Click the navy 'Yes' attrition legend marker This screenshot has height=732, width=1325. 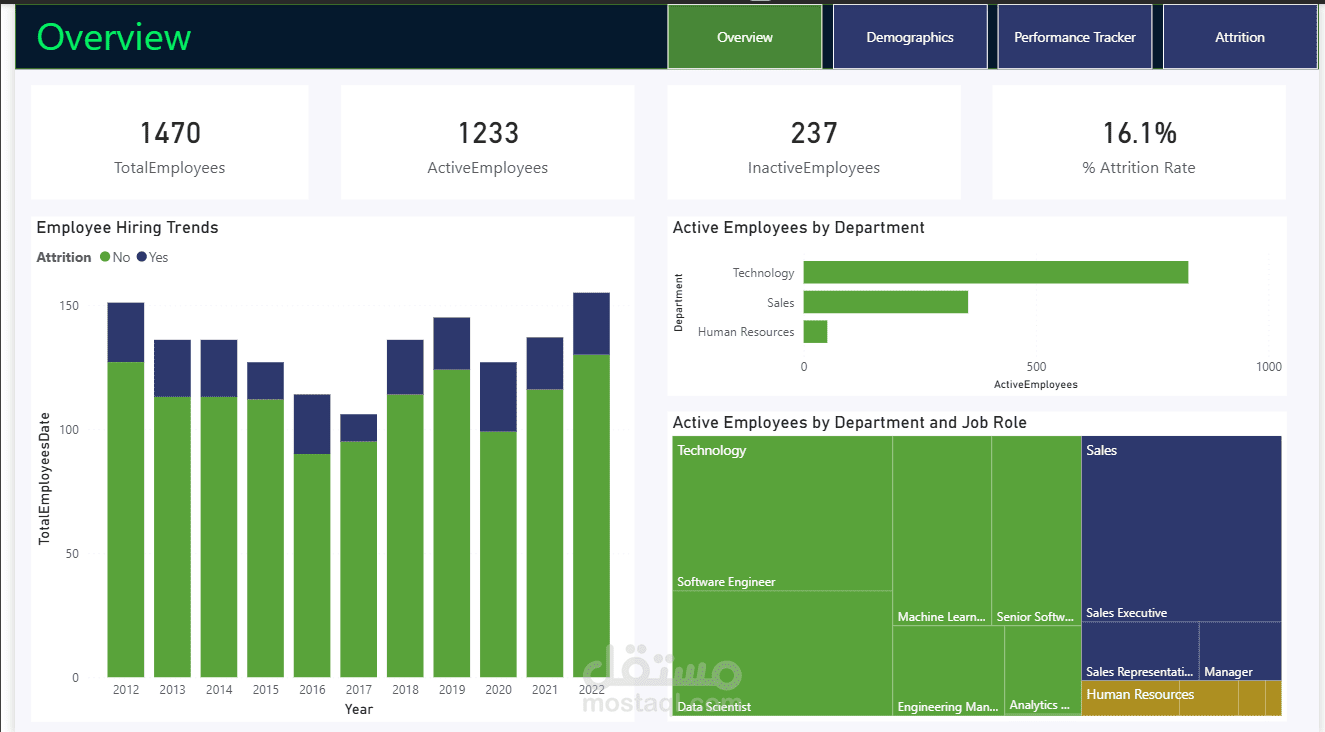(141, 257)
